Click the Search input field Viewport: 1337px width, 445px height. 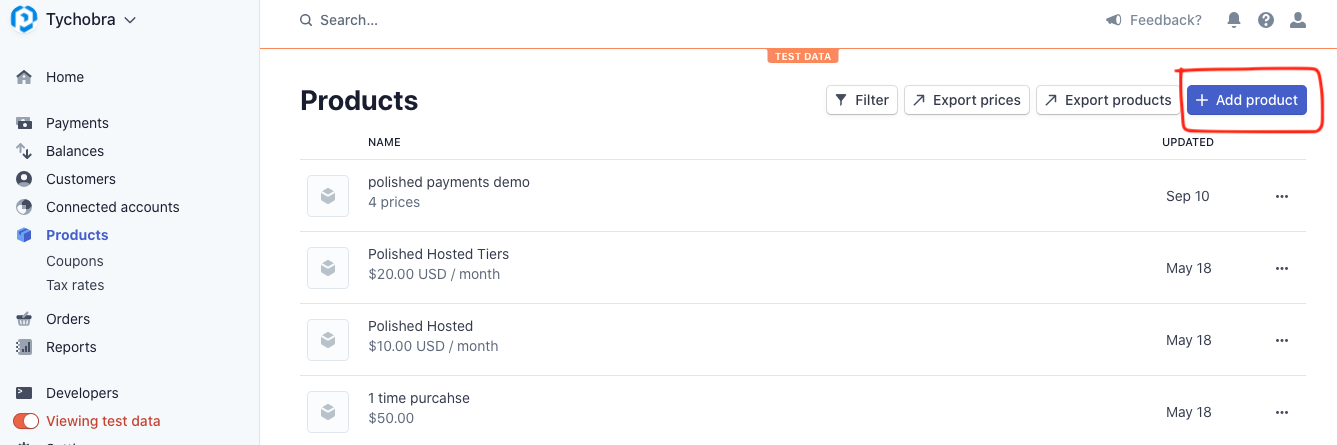(500, 20)
